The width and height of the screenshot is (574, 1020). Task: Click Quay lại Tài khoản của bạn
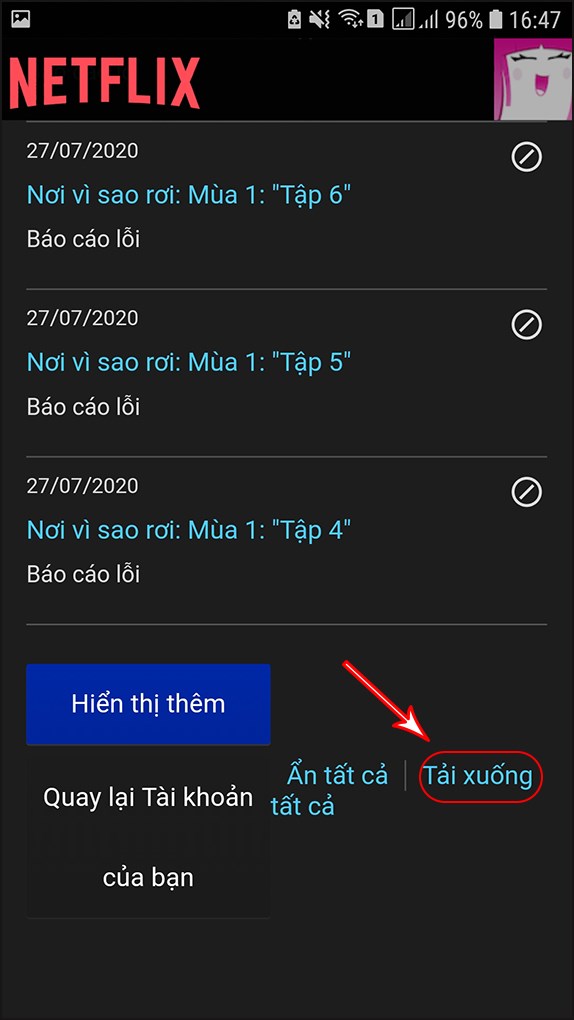(x=148, y=837)
